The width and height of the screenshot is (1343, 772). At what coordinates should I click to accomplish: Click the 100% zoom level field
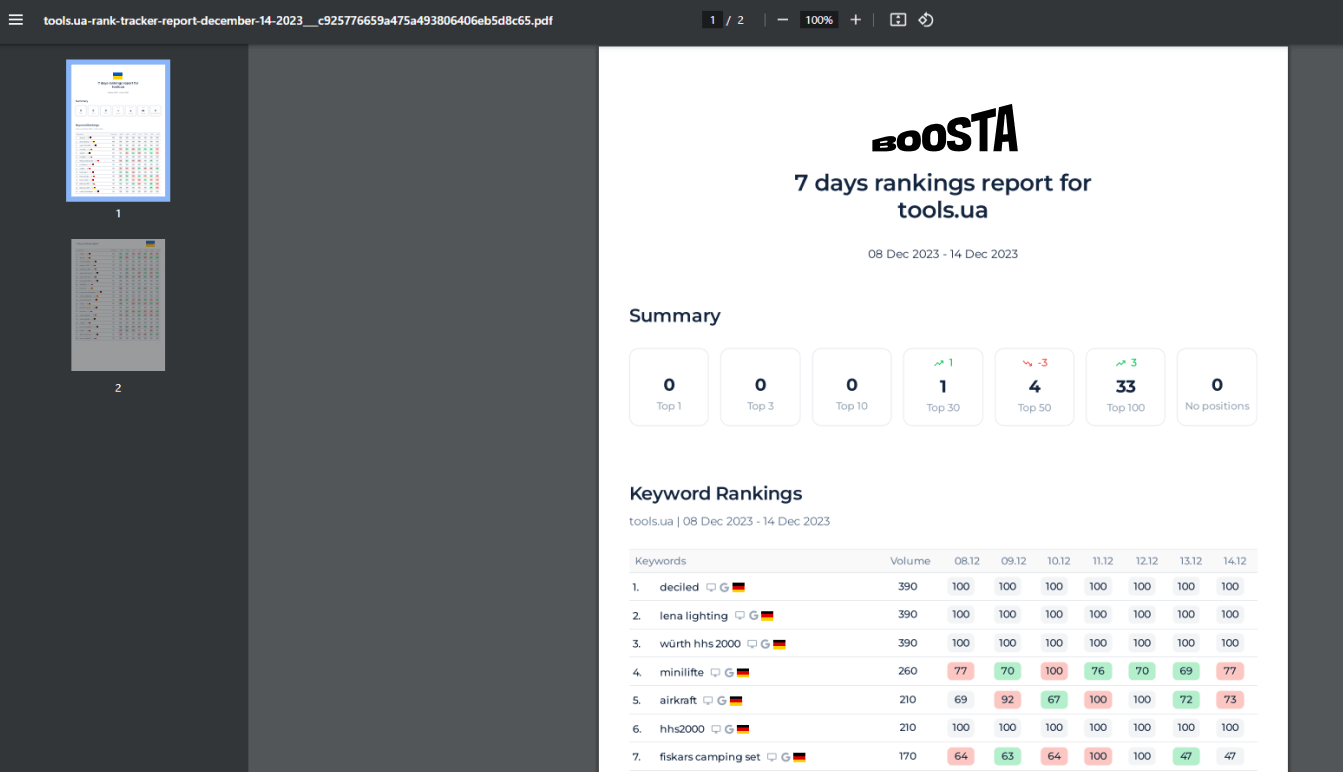[x=819, y=20]
